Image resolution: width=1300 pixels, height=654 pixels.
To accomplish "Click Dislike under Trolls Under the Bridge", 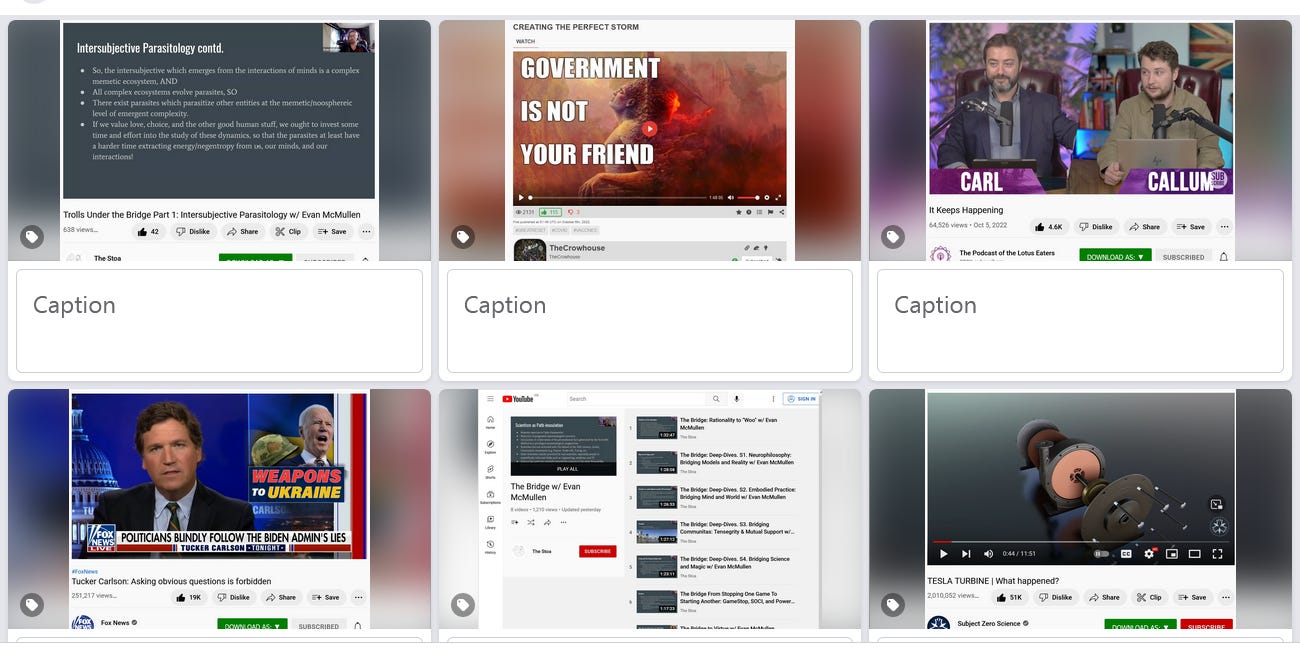I will pos(193,231).
